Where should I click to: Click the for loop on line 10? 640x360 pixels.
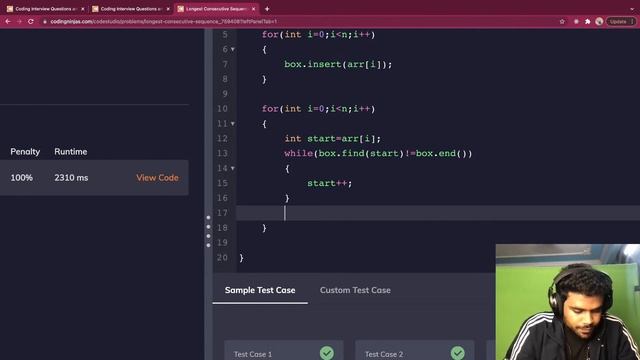pos(318,109)
